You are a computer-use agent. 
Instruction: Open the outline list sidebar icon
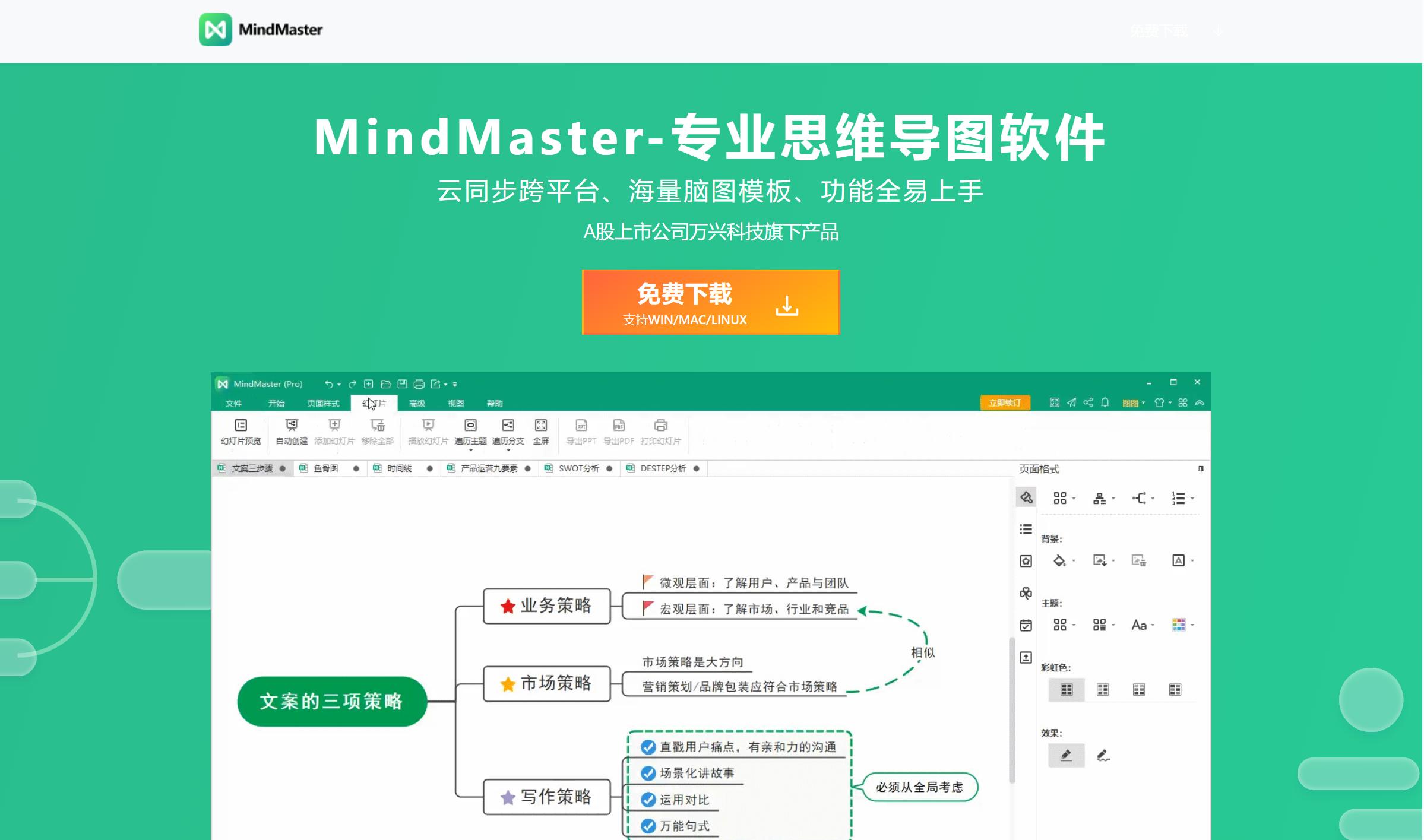coord(1026,530)
